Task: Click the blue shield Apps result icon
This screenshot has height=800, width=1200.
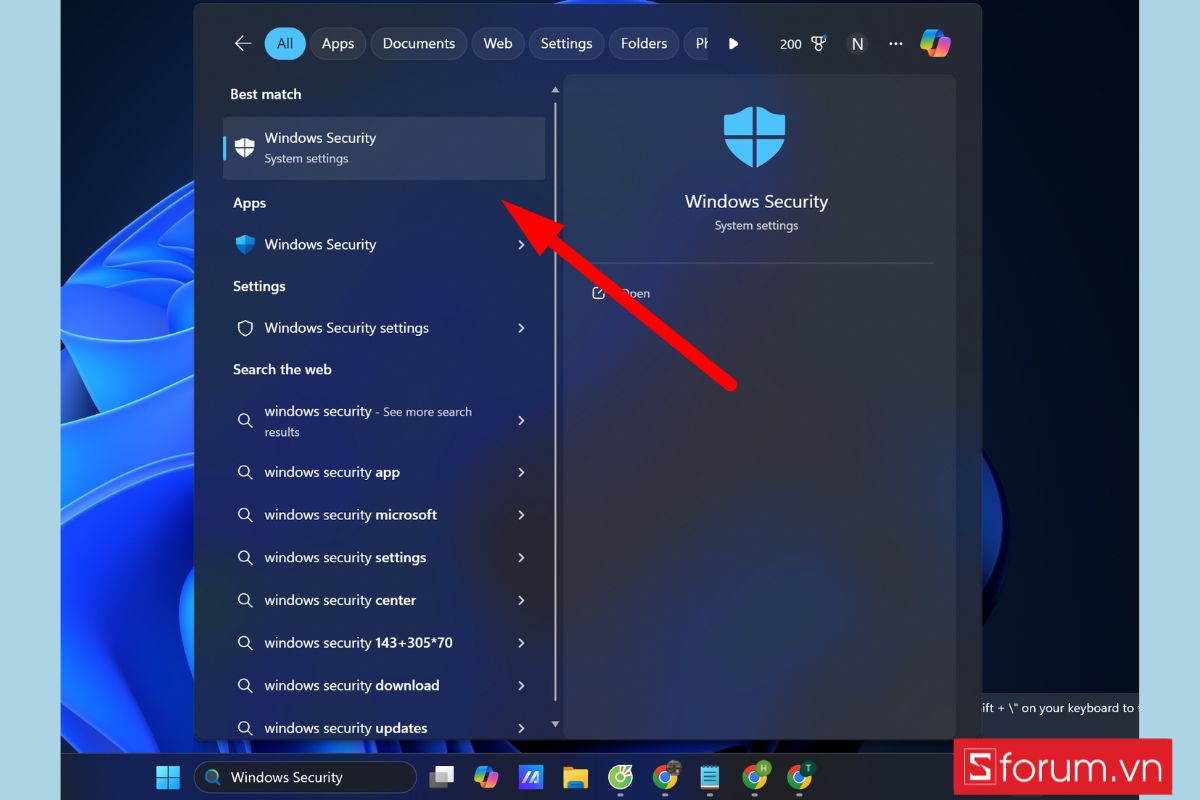Action: coord(245,244)
